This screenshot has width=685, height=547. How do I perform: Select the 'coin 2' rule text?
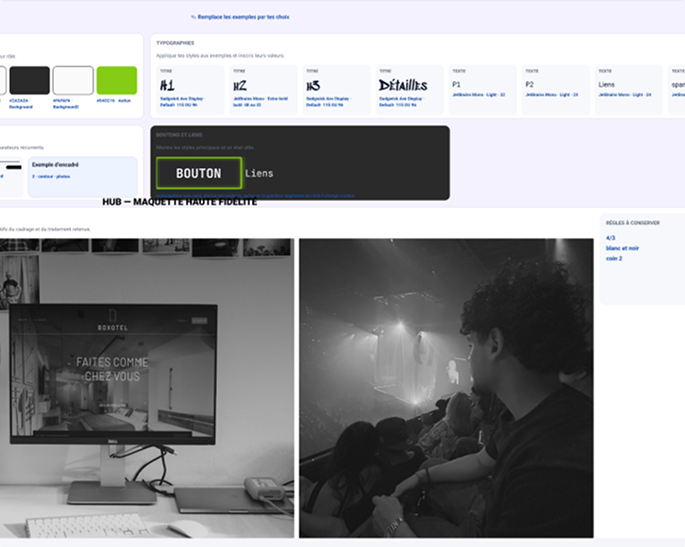(614, 258)
